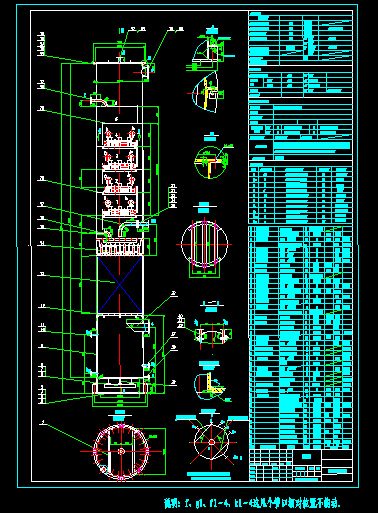This screenshot has width=378, height=513.
Task: Click the blue X-crossed packing section of the column
Action: 120,285
